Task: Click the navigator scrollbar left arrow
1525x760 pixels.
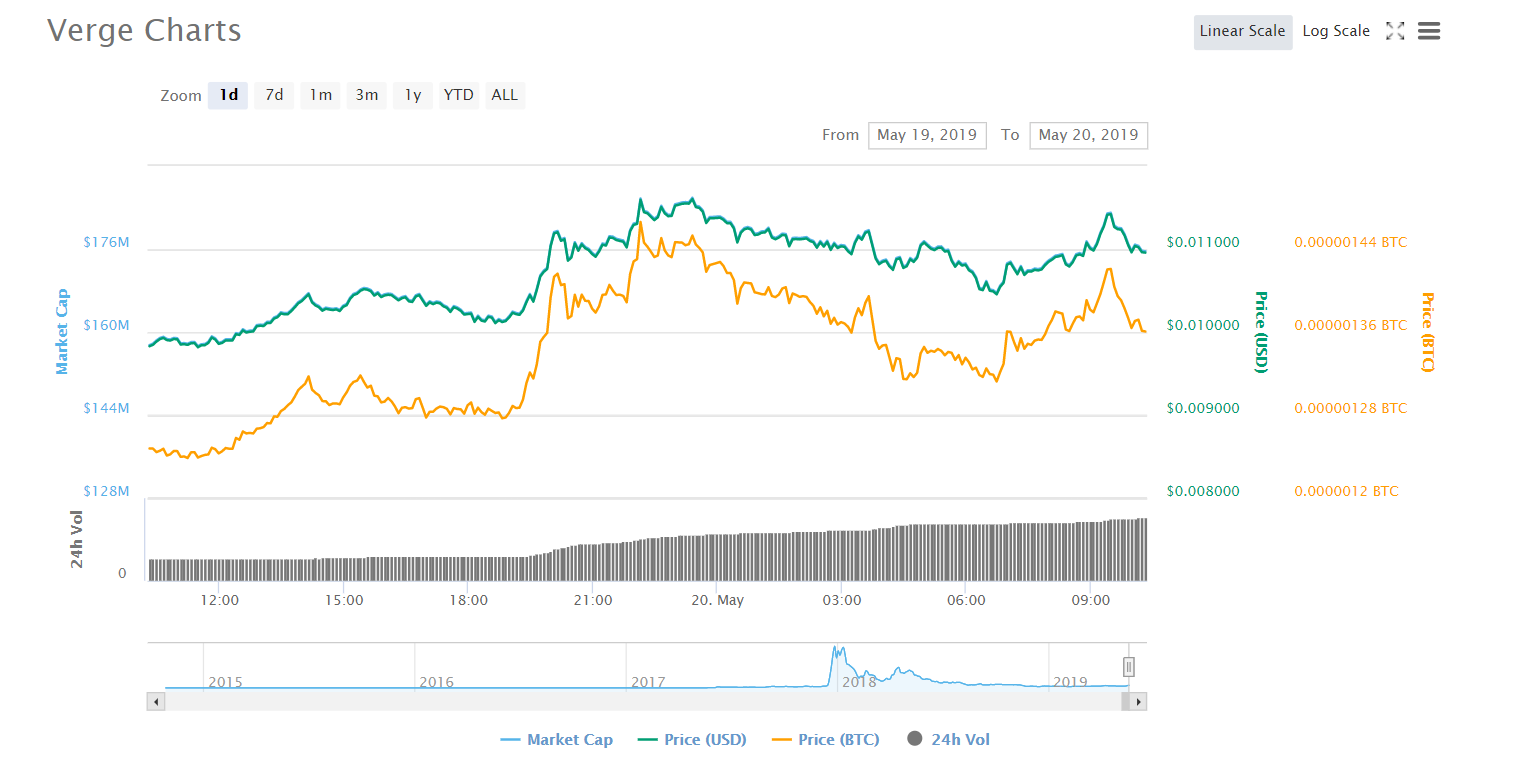Action: point(156,702)
